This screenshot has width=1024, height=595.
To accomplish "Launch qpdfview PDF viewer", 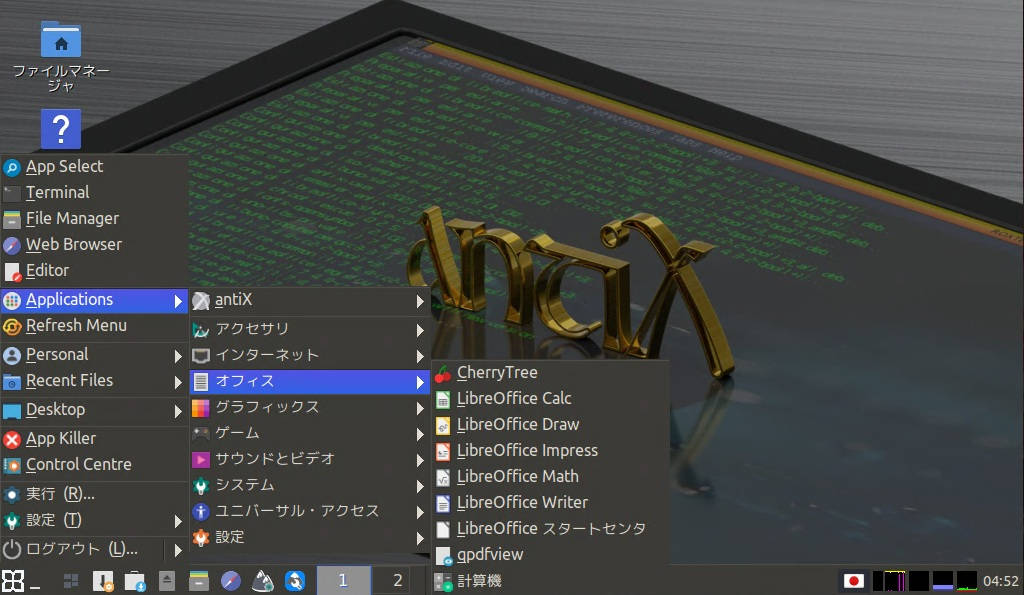I will tap(489, 554).
